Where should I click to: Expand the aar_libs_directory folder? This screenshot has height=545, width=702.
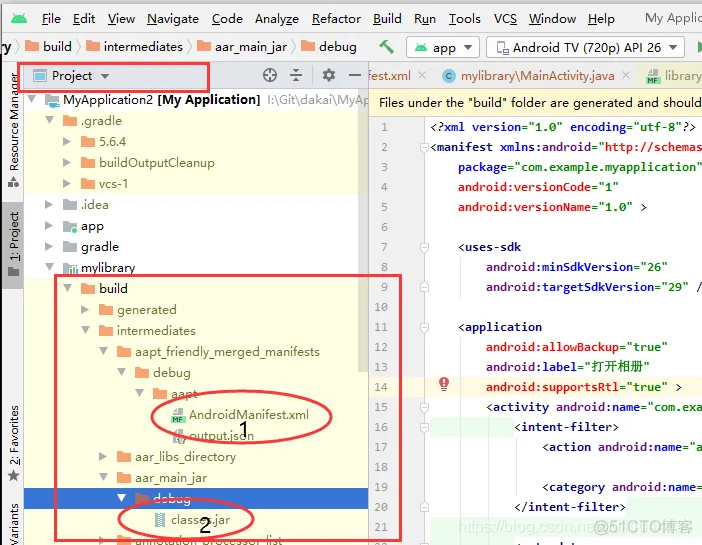click(103, 457)
